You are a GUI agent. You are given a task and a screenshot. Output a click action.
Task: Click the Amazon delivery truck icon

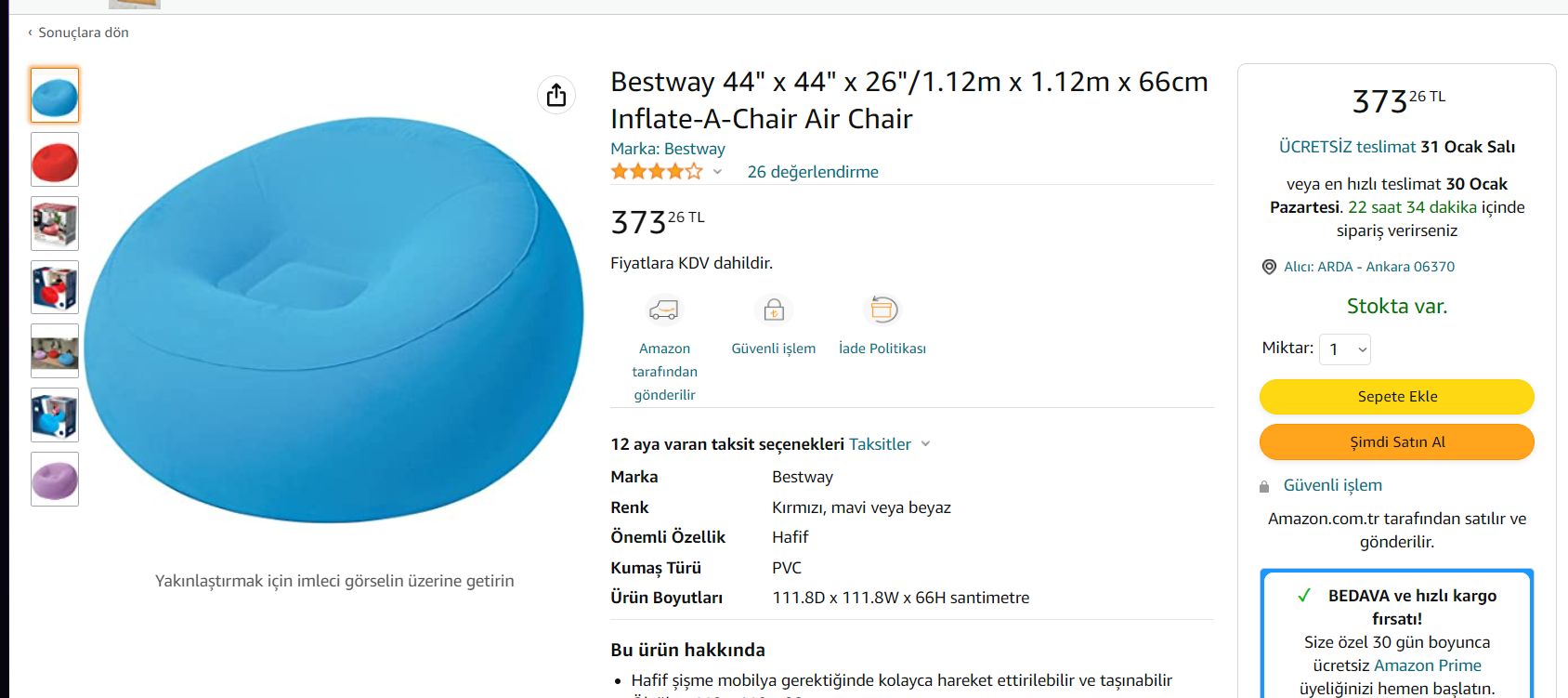[x=664, y=309]
